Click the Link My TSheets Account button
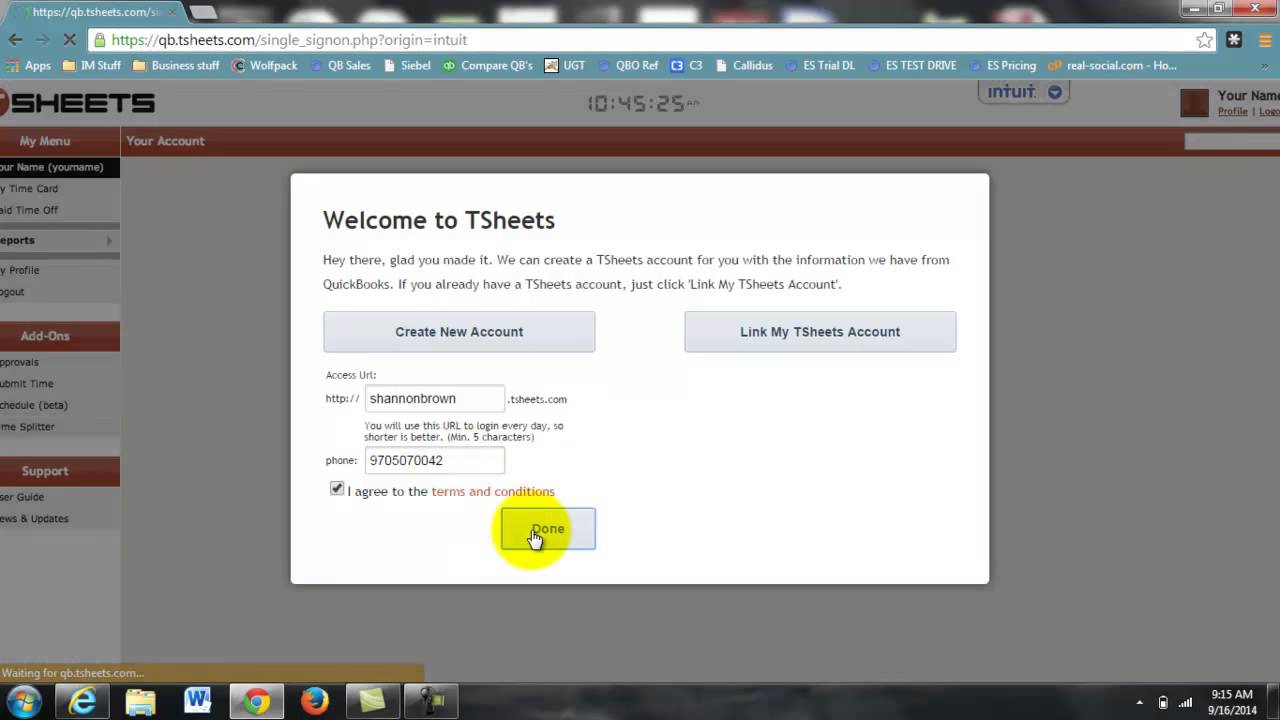Viewport: 1280px width, 720px height. click(x=820, y=332)
